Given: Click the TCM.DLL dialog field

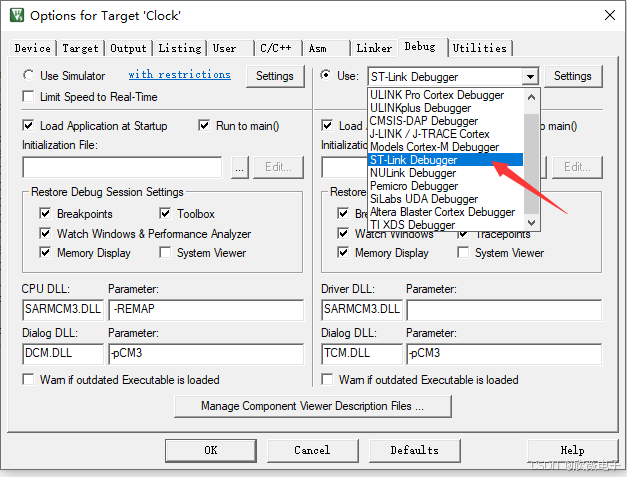Looking at the screenshot, I should point(362,353).
